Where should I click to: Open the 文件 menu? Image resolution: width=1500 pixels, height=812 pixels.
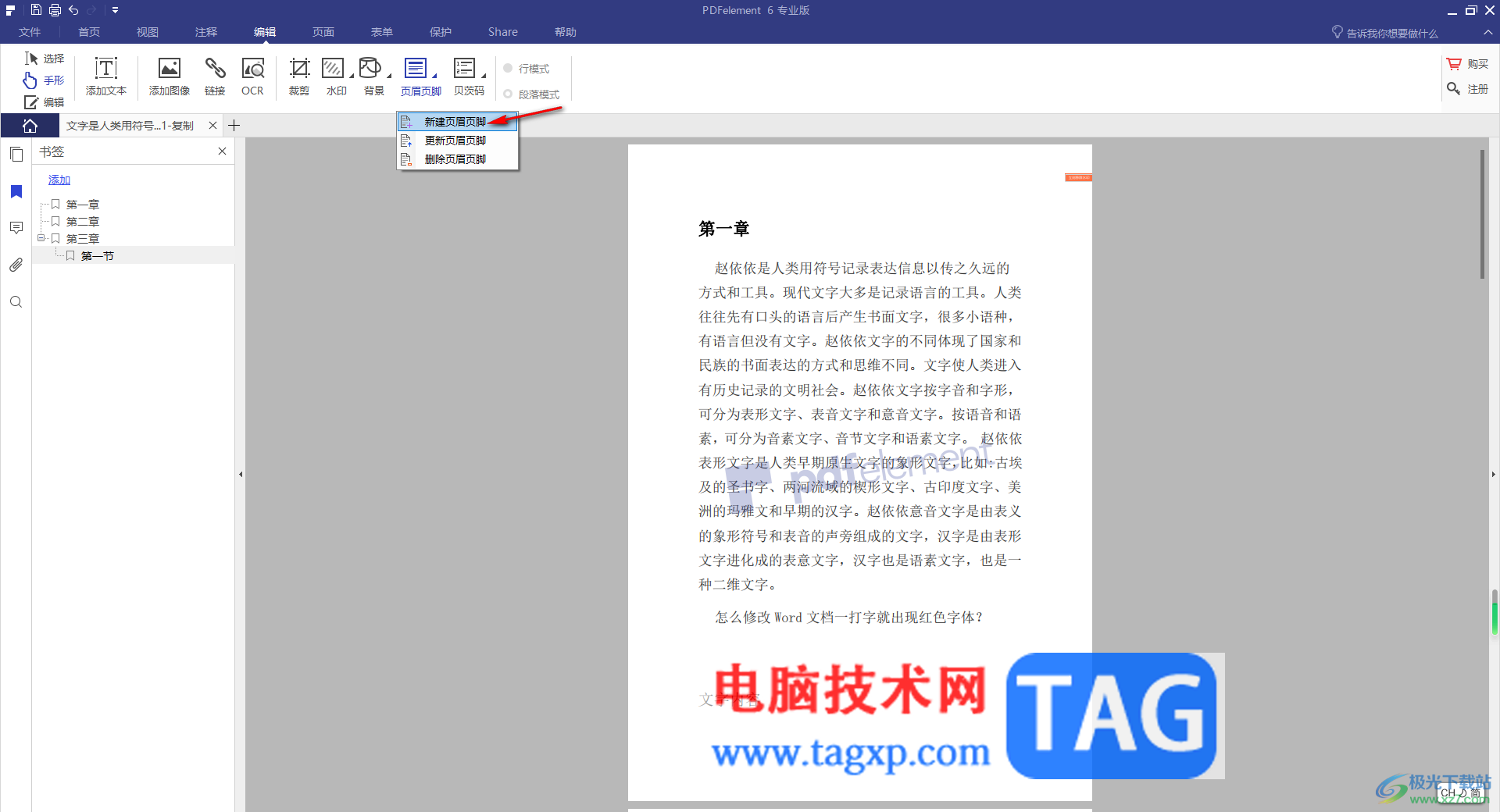[x=30, y=32]
